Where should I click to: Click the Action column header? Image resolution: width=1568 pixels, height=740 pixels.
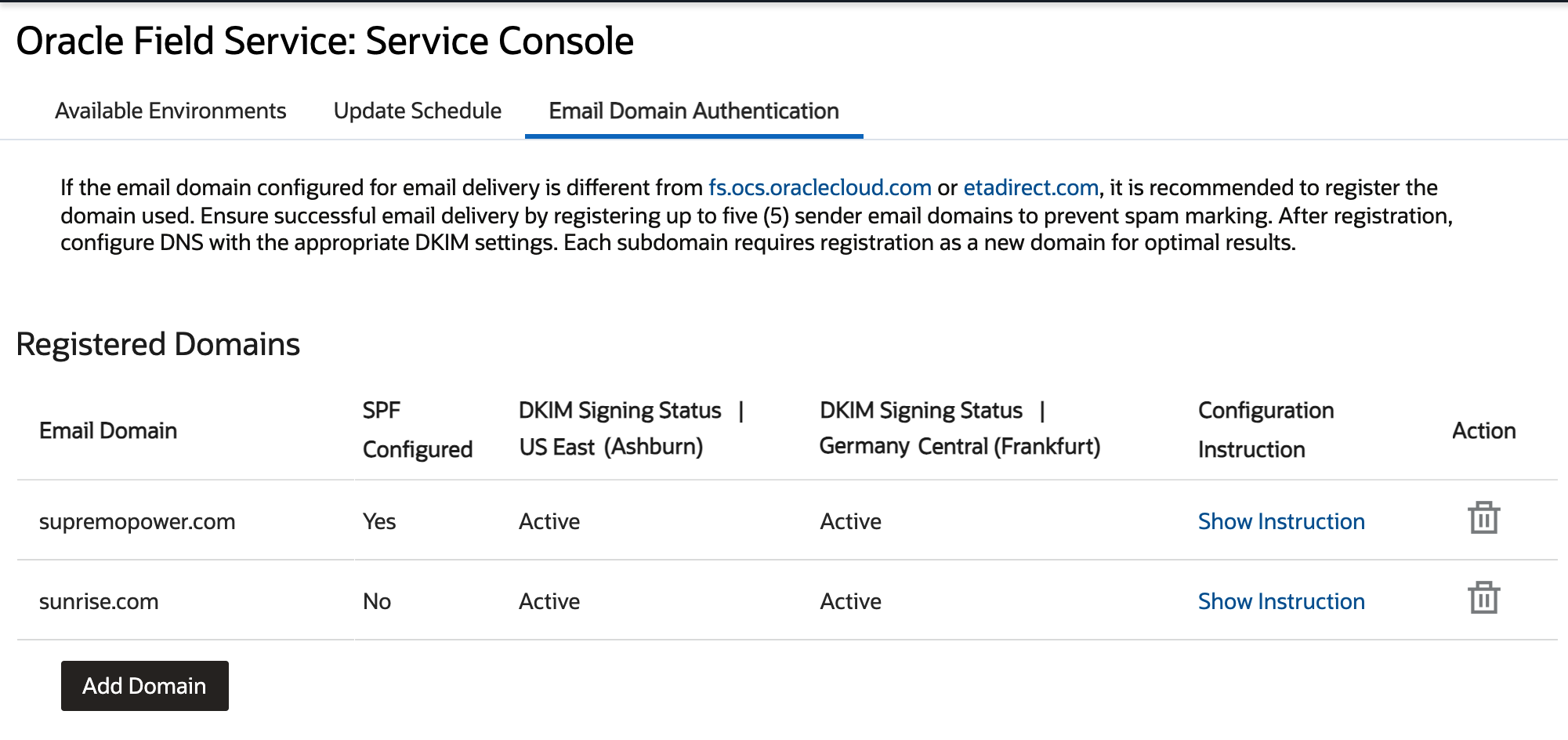point(1483,430)
